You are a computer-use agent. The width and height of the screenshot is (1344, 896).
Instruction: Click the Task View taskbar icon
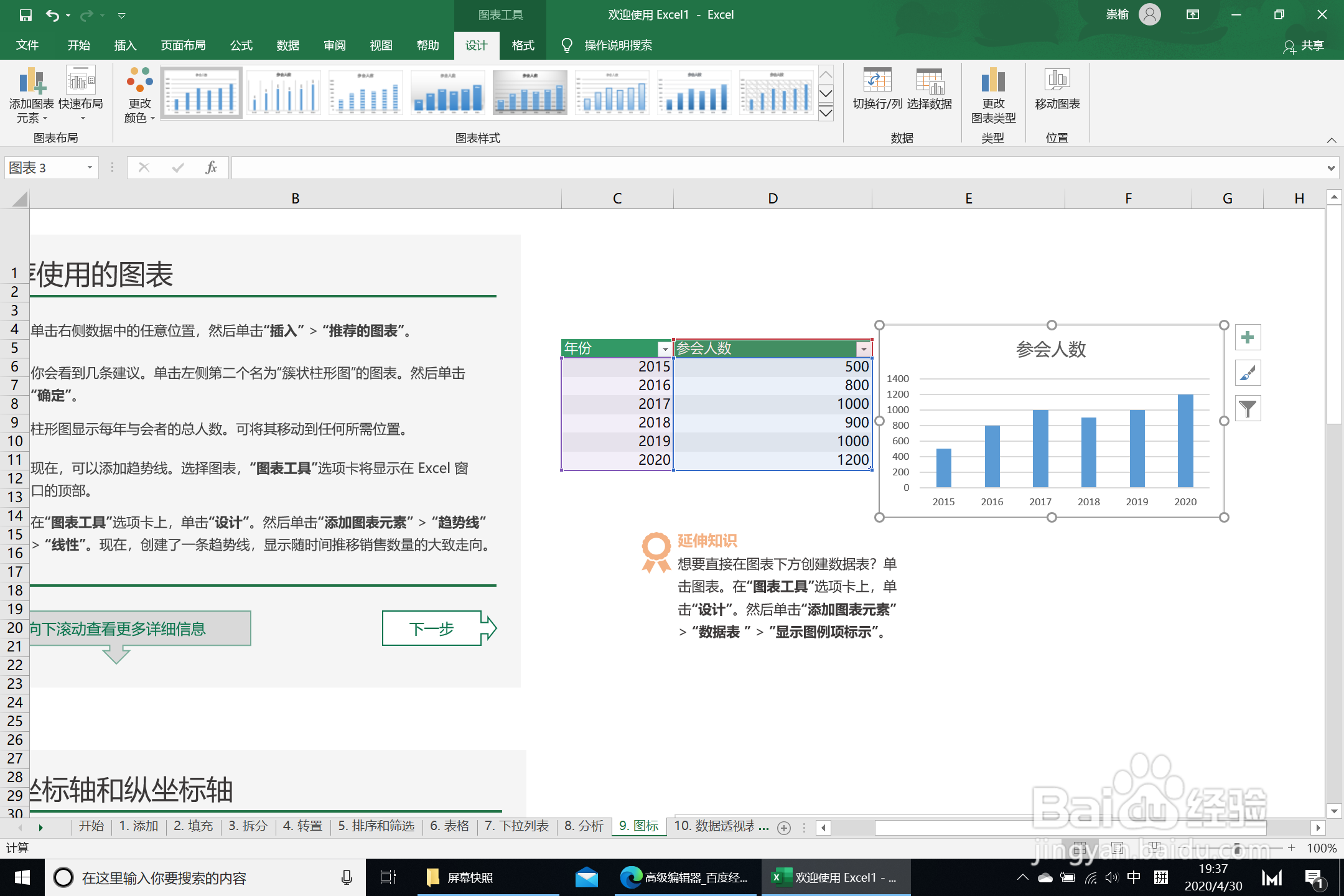[x=388, y=877]
